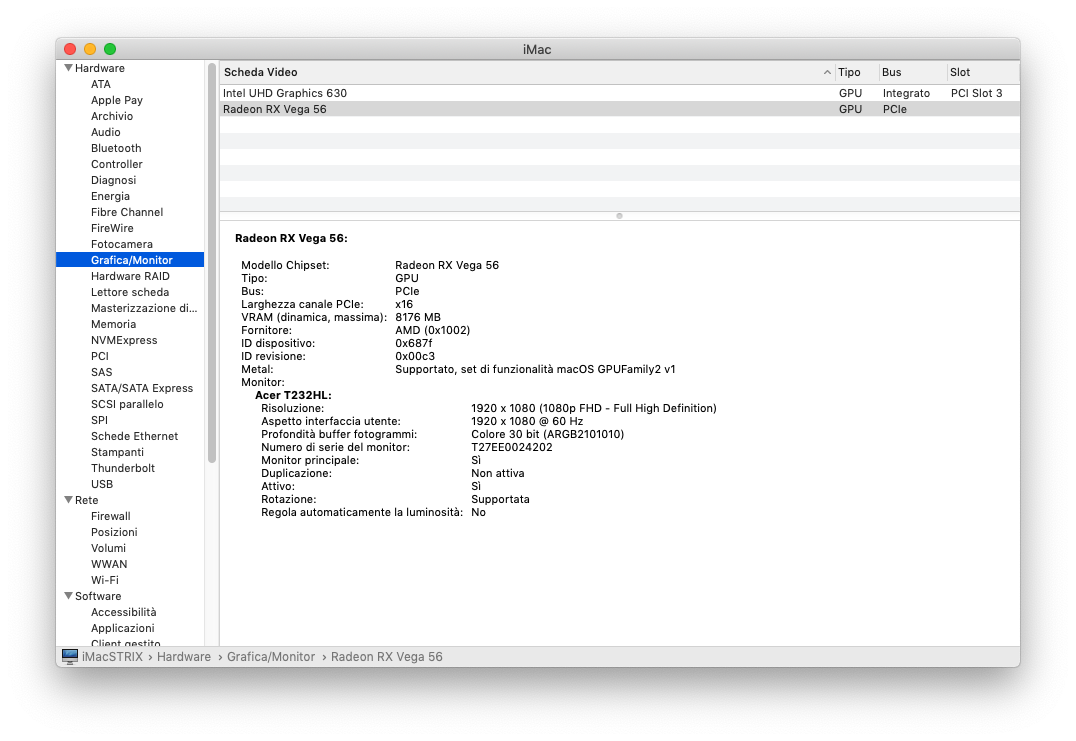Select WWAN under Rete
The width and height of the screenshot is (1076, 741).
(109, 564)
